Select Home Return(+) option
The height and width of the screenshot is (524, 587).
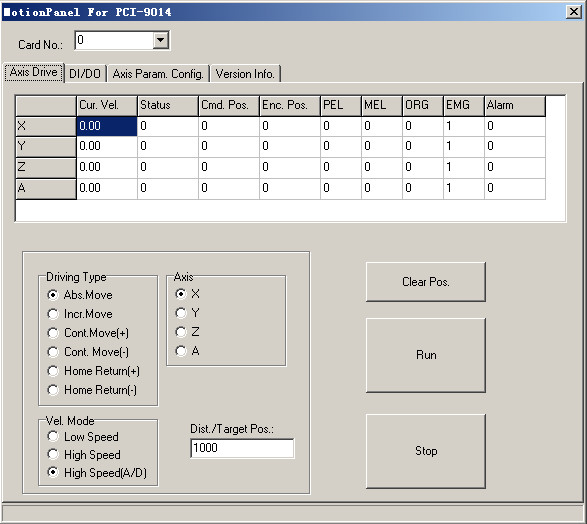94,371
